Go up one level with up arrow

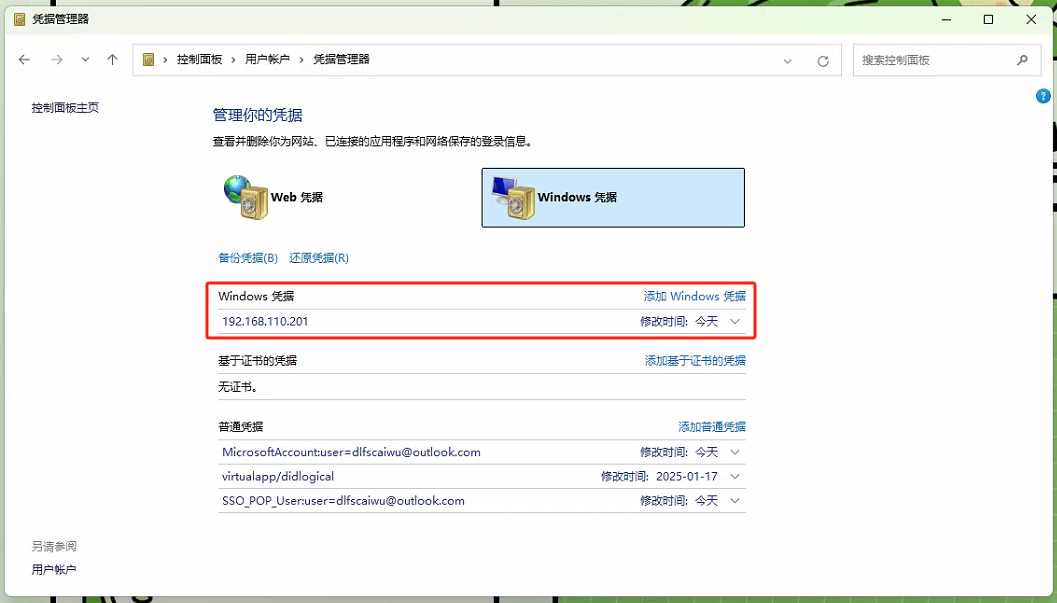(x=113, y=60)
